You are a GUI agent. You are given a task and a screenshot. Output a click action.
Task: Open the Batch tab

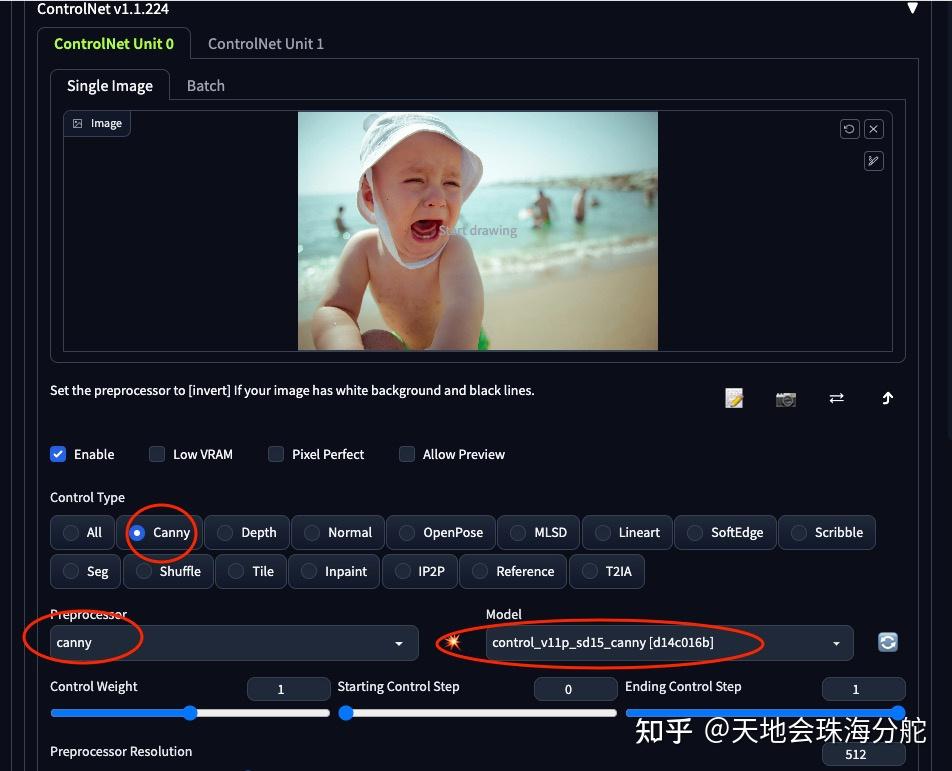(x=206, y=86)
